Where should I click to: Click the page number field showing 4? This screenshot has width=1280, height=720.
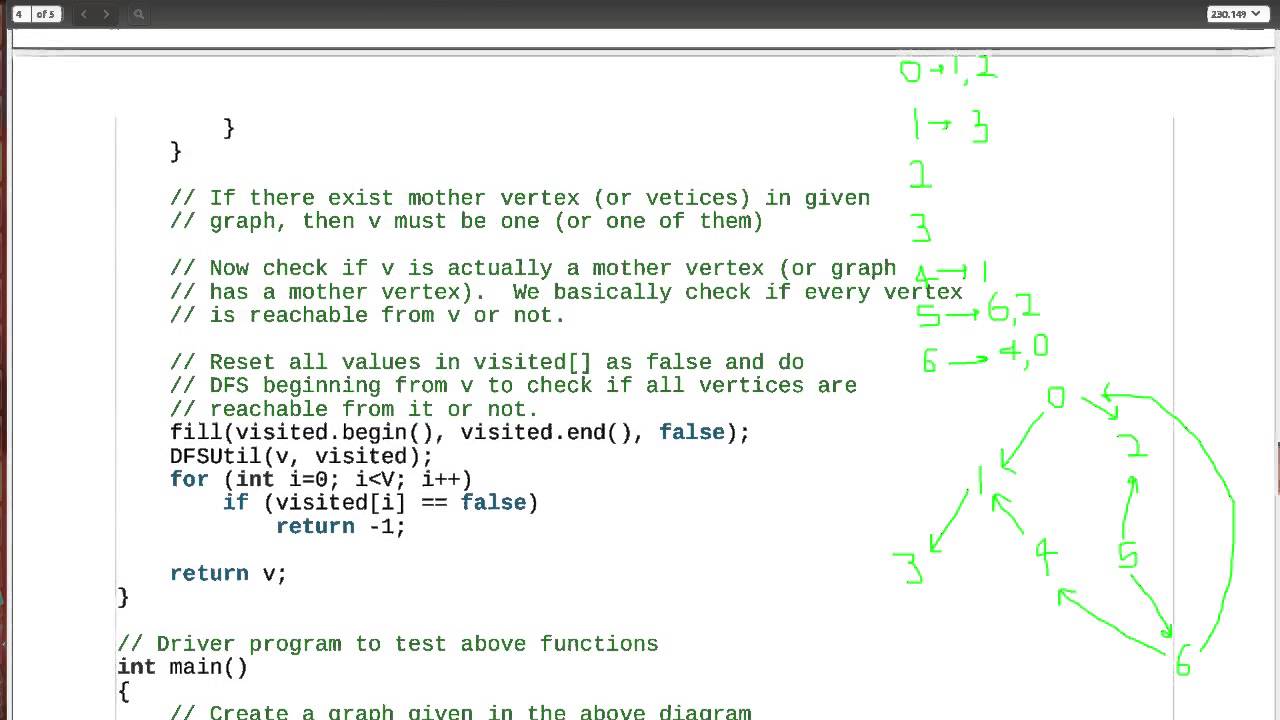[x=21, y=14]
